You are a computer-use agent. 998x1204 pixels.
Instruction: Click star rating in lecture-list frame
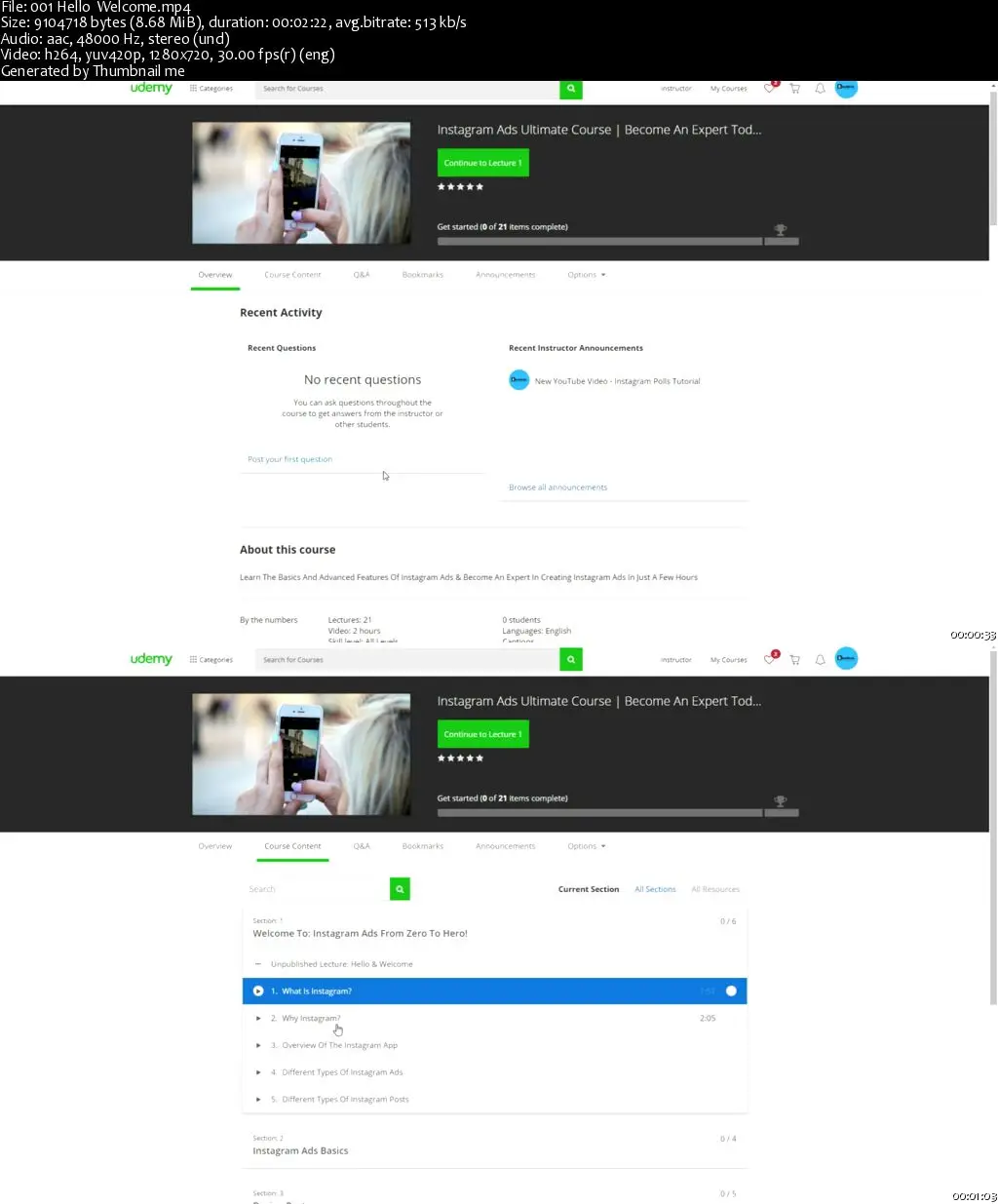(460, 757)
